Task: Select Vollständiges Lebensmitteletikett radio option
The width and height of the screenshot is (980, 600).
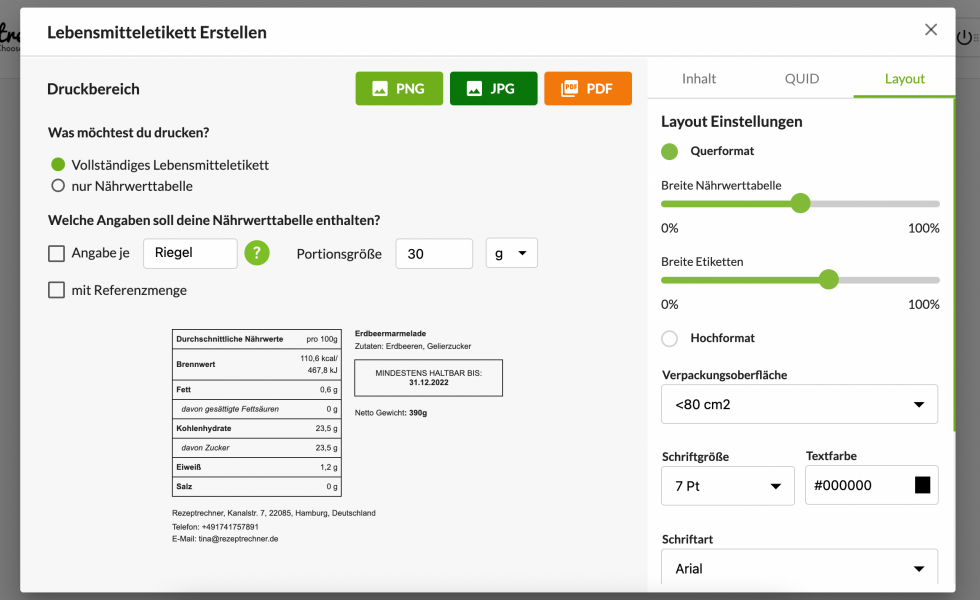Action: tap(58, 165)
